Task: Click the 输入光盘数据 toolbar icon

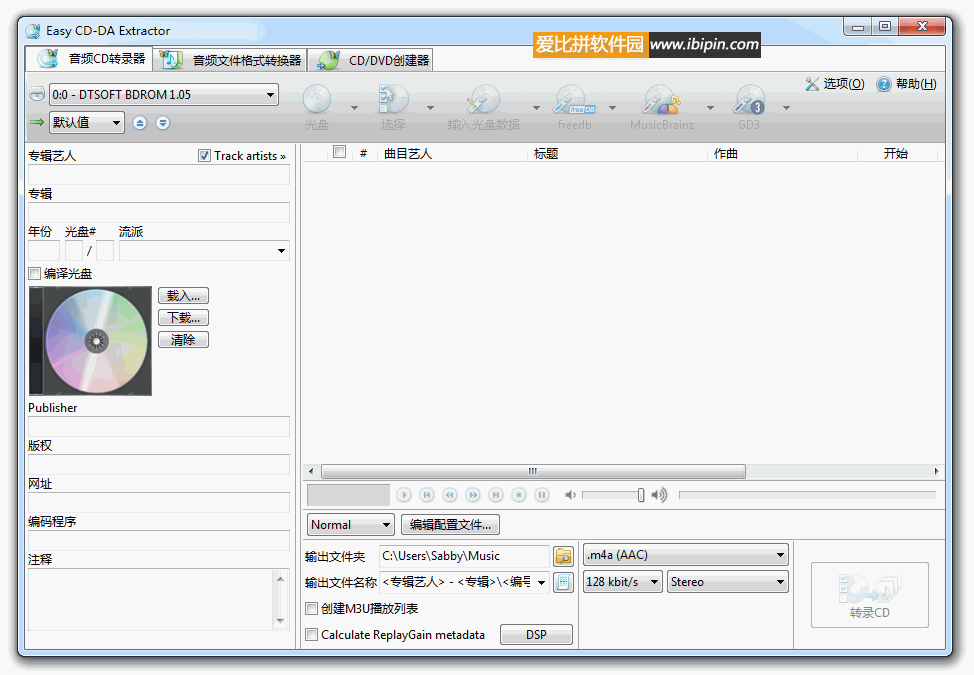Action: pyautogui.click(x=483, y=99)
